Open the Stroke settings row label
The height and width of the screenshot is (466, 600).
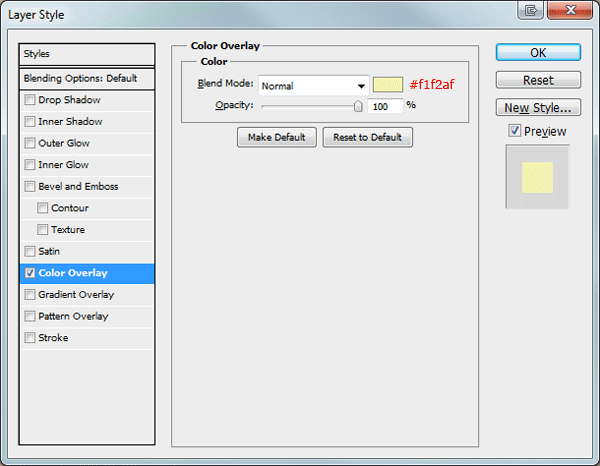click(53, 338)
